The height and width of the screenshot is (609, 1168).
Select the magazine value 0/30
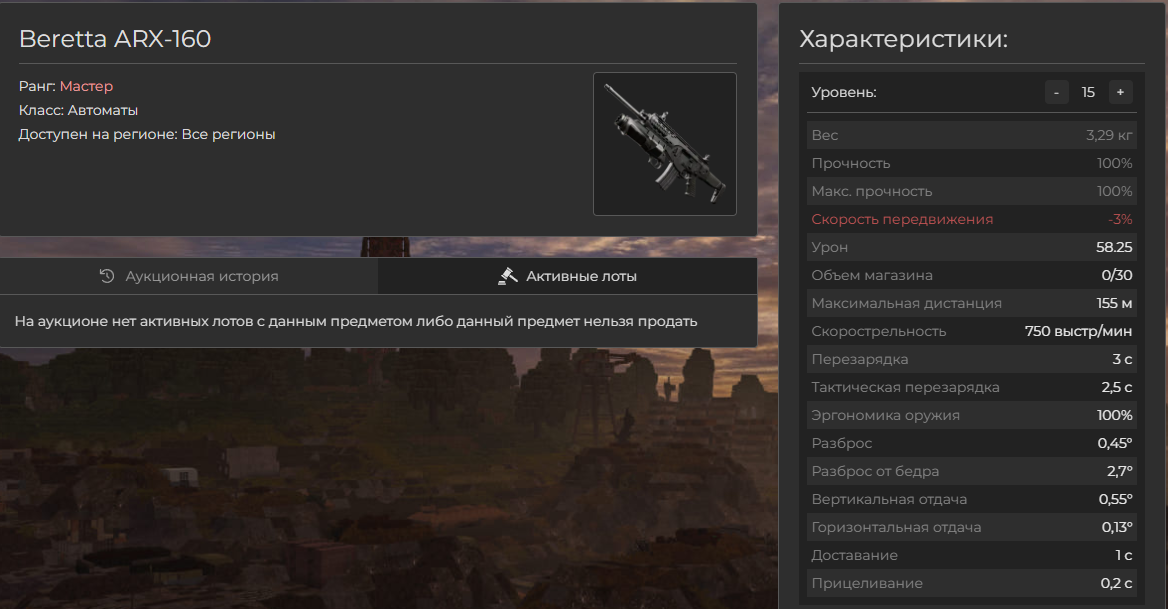click(x=1117, y=275)
